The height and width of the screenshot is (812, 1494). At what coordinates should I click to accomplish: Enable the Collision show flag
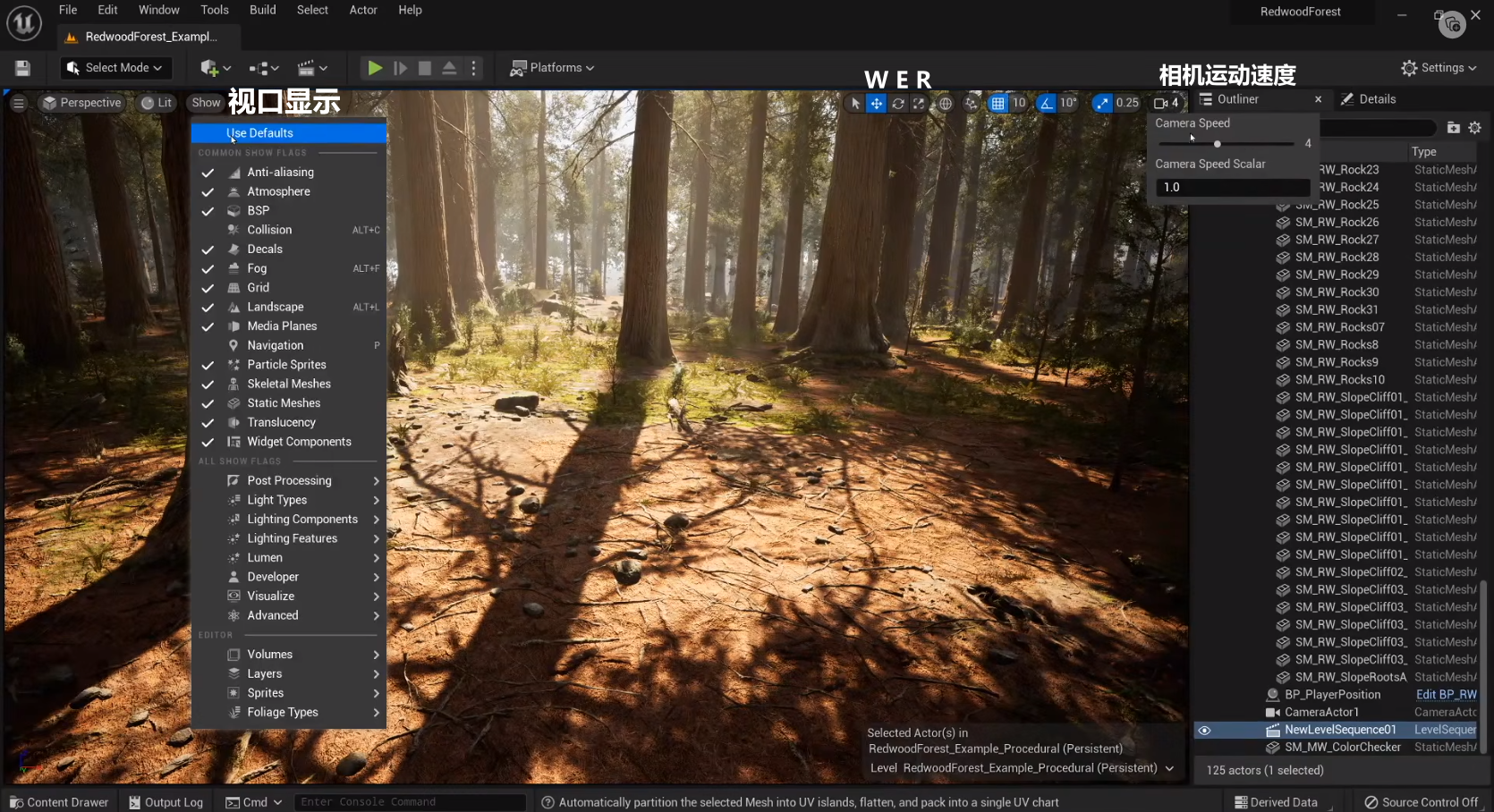(289, 230)
